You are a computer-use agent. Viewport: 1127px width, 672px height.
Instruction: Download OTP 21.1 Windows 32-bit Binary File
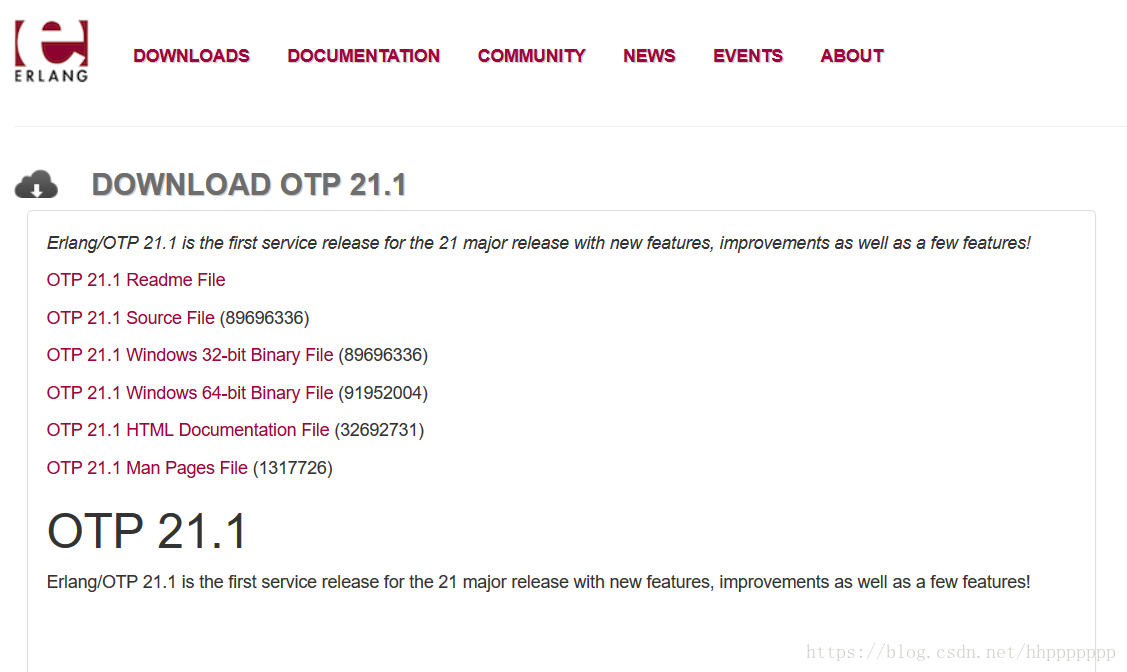pyautogui.click(x=190, y=355)
